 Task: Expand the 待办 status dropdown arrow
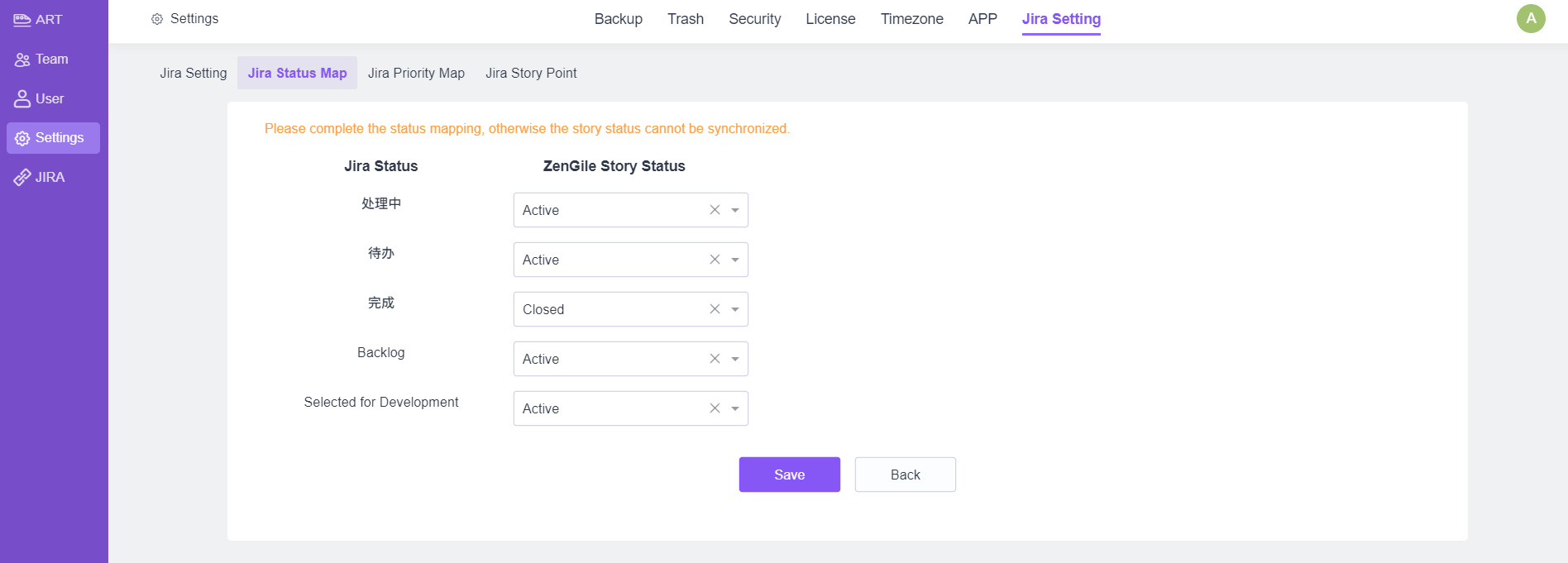(735, 260)
